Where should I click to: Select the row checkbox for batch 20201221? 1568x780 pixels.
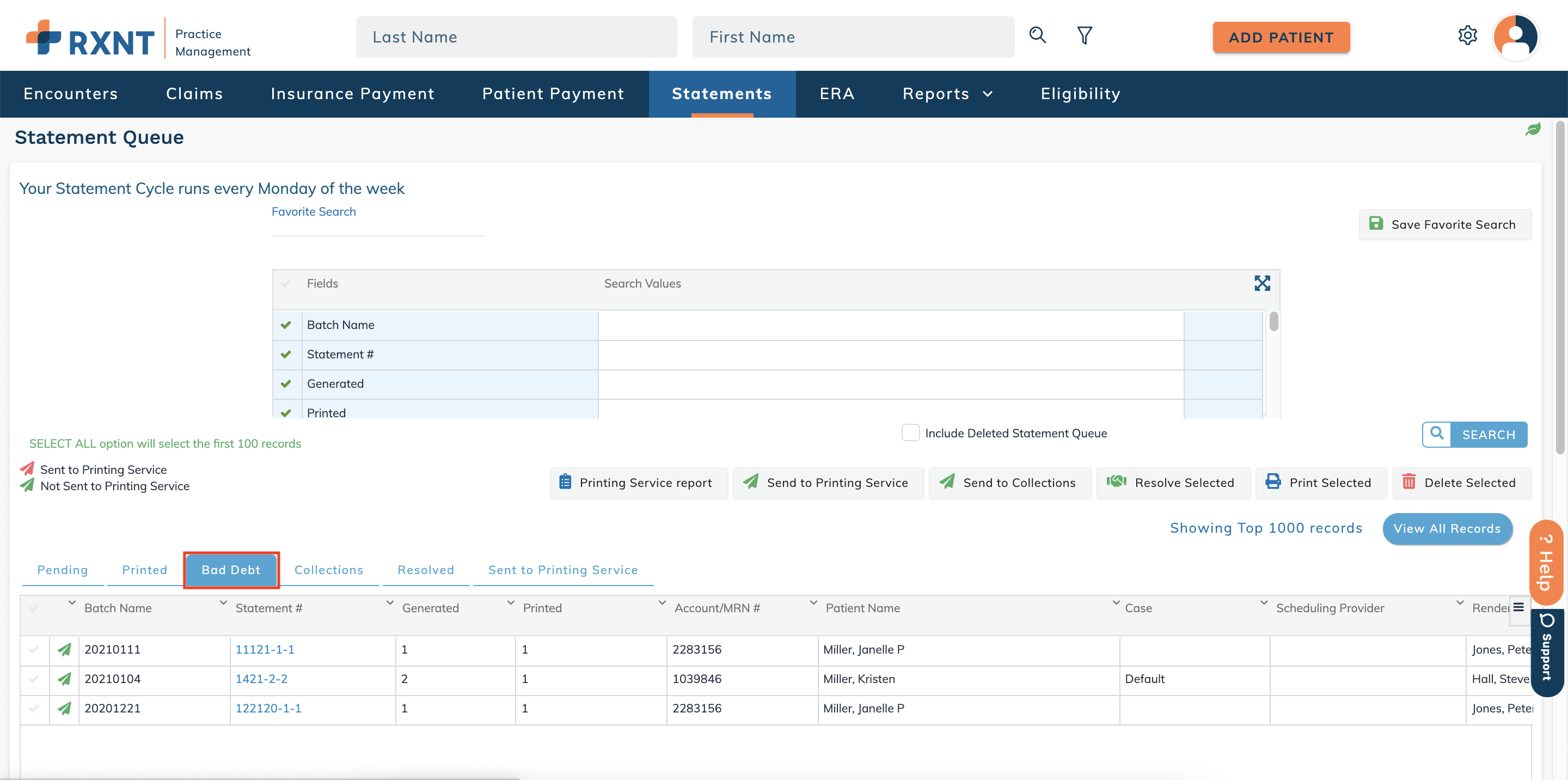[34, 708]
